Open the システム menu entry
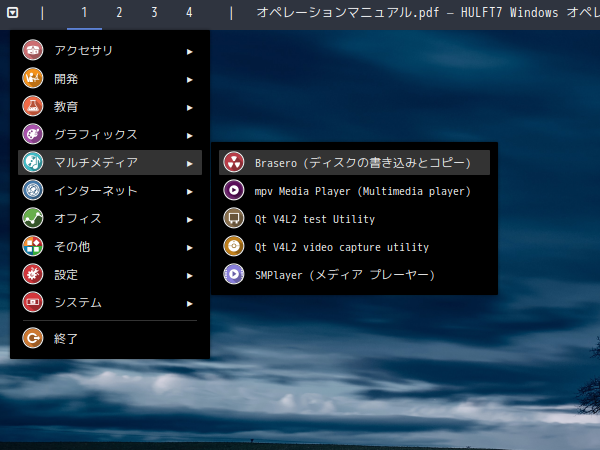 110,302
